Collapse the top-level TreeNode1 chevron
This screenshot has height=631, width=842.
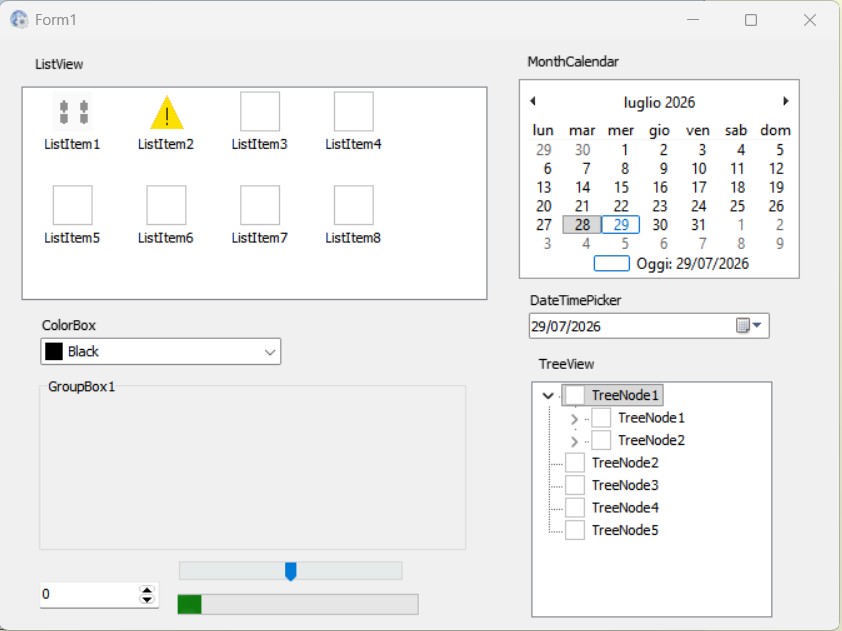tap(548, 396)
